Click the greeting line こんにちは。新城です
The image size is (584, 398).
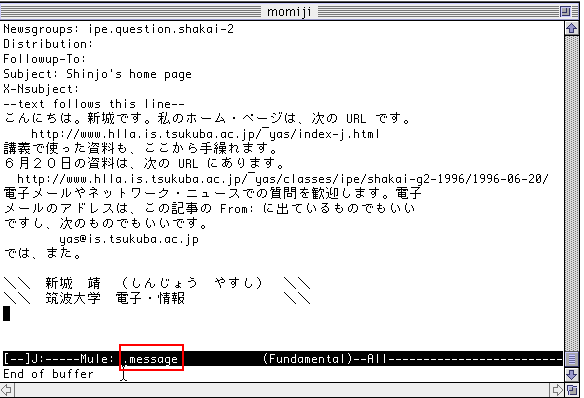(207, 119)
